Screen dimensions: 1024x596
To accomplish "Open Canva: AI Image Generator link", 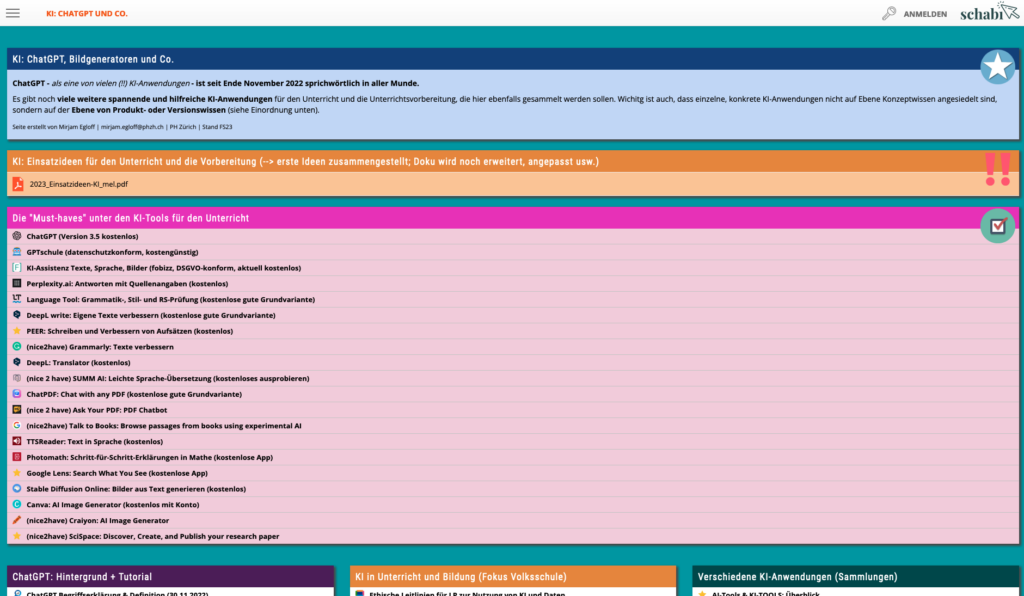I will click(x=113, y=505).
